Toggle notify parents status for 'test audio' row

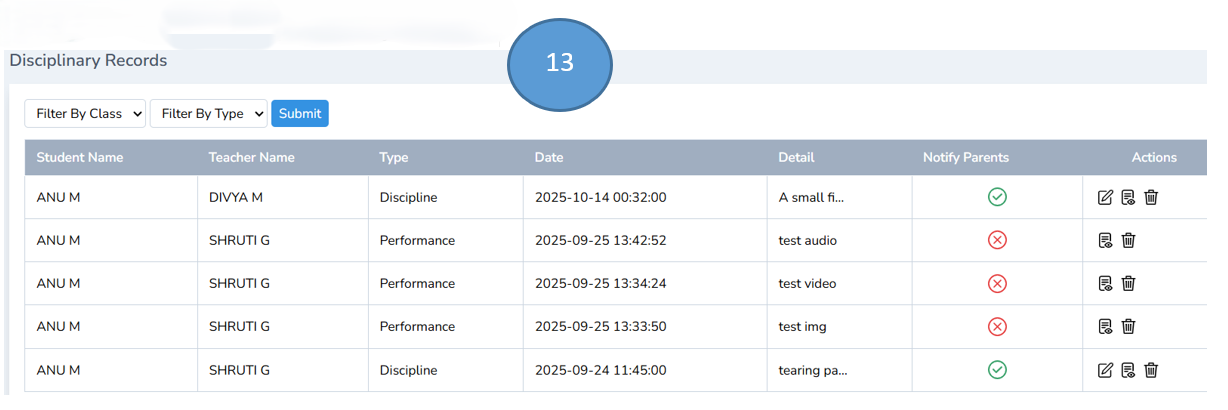[x=997, y=241]
